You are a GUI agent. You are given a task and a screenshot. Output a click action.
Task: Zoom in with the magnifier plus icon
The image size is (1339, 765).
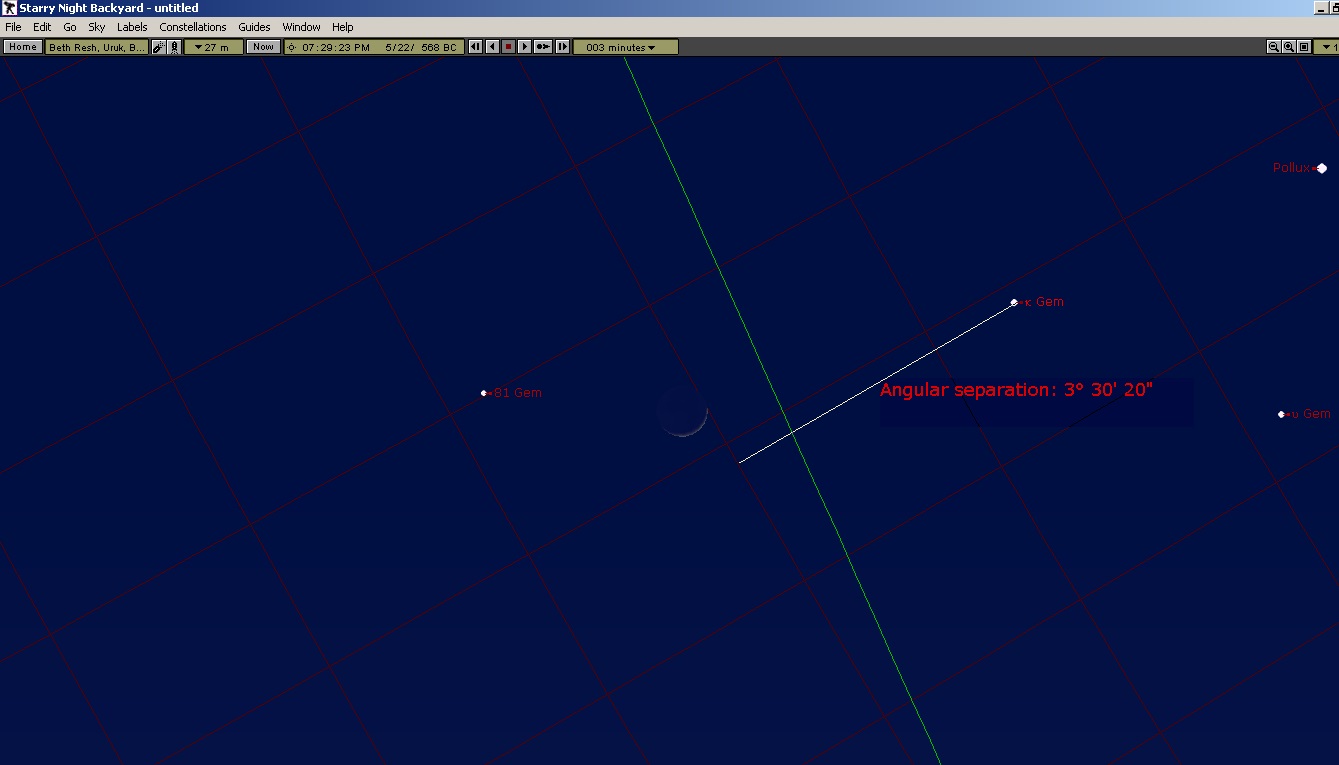click(1289, 47)
